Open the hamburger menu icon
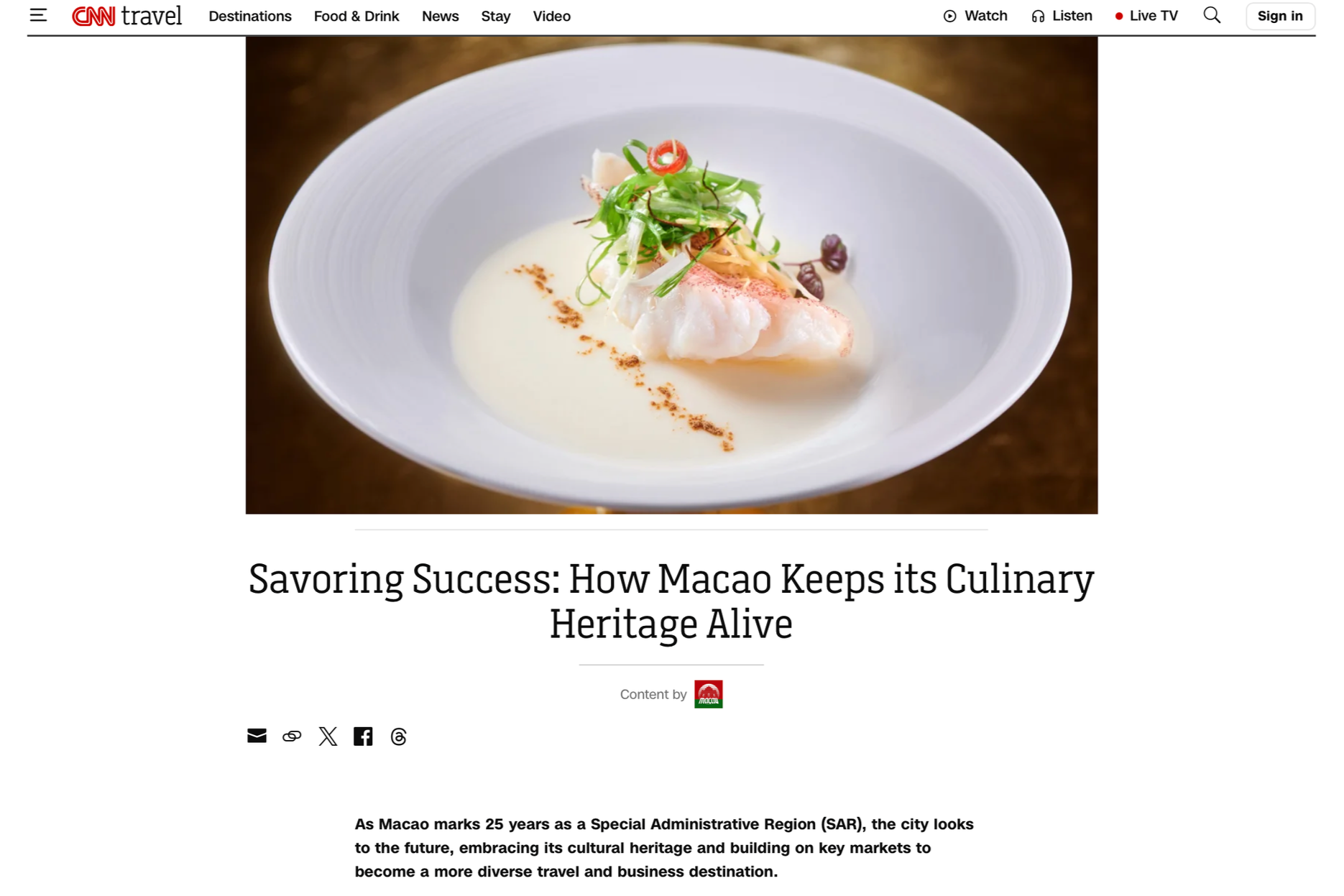Viewport: 1344px width, 896px height. pyautogui.click(x=38, y=15)
